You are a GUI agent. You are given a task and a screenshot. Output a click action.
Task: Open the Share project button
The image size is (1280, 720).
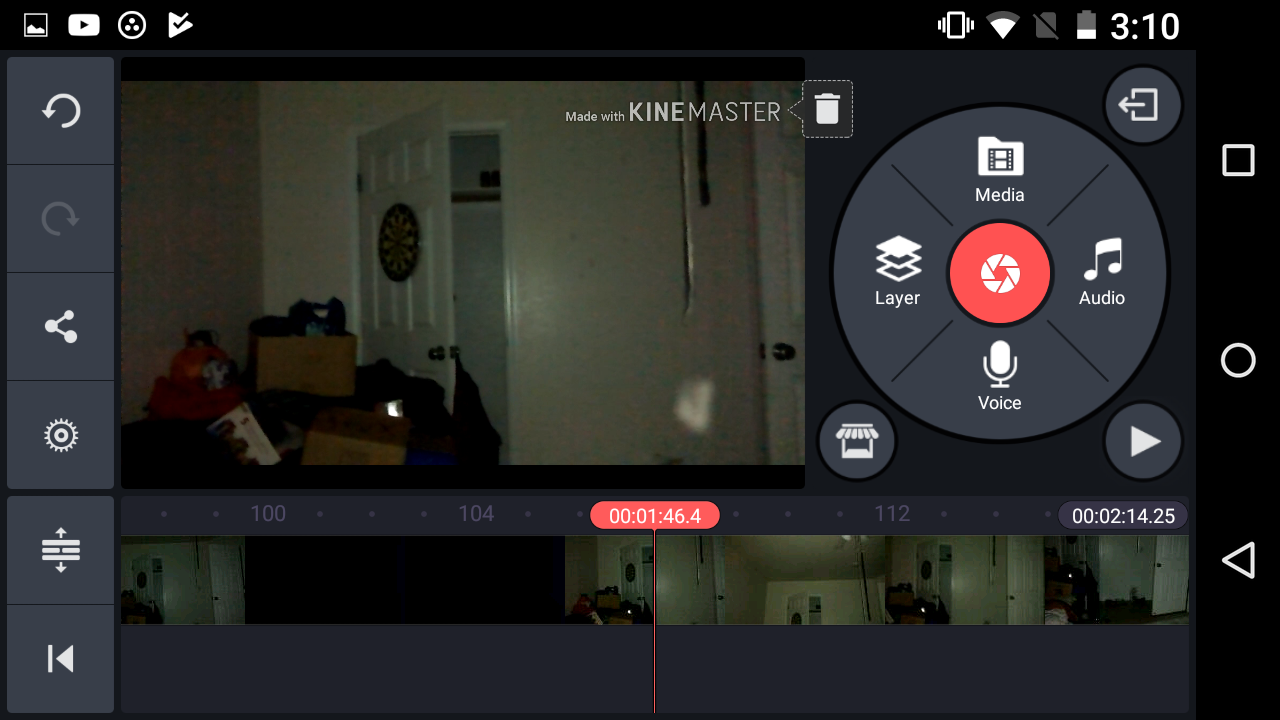tap(60, 327)
